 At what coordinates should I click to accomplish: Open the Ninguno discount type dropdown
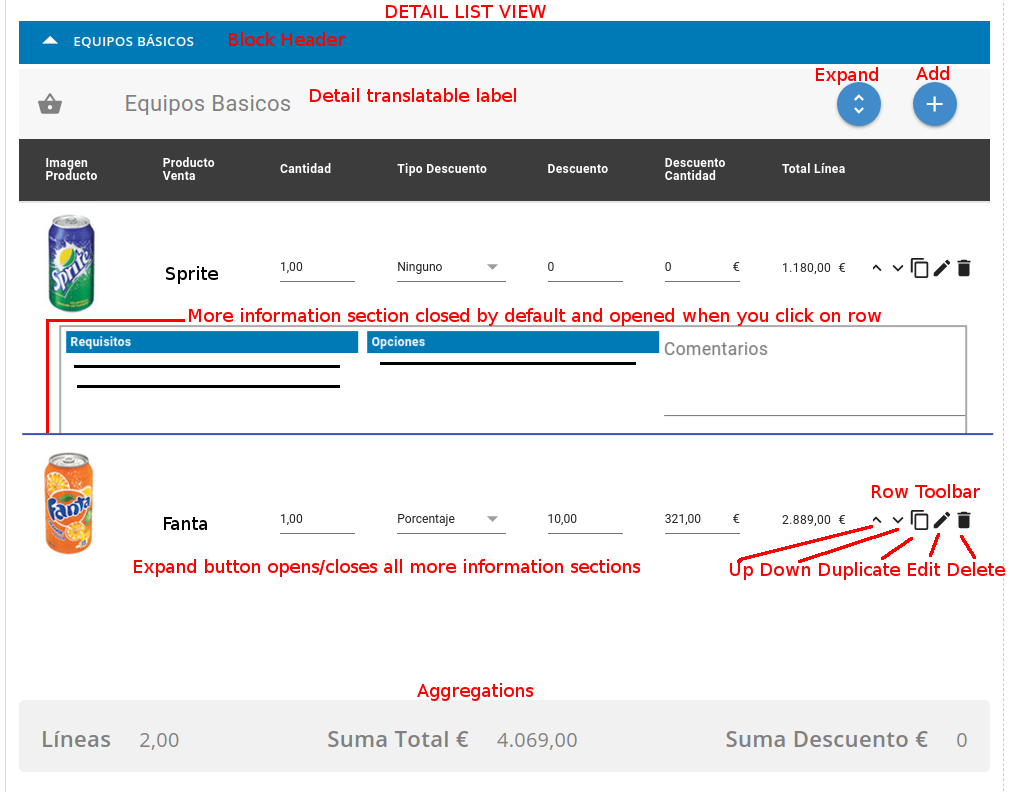(451, 268)
